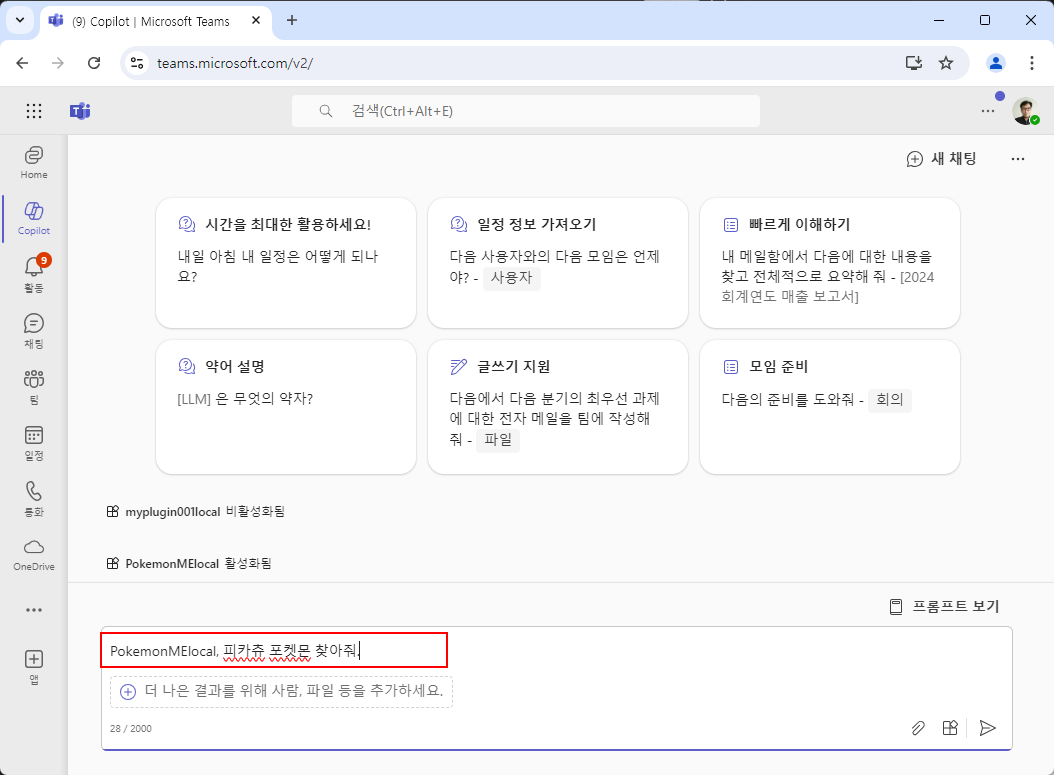This screenshot has width=1054, height=775.
Task: Open the Chrome three-dot menu
Action: [x=1032, y=63]
